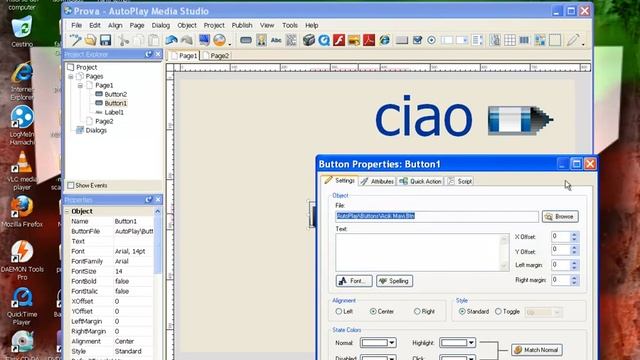This screenshot has width=640, height=360.
Task: Insert a PDF object icon
Action: [x=369, y=40]
